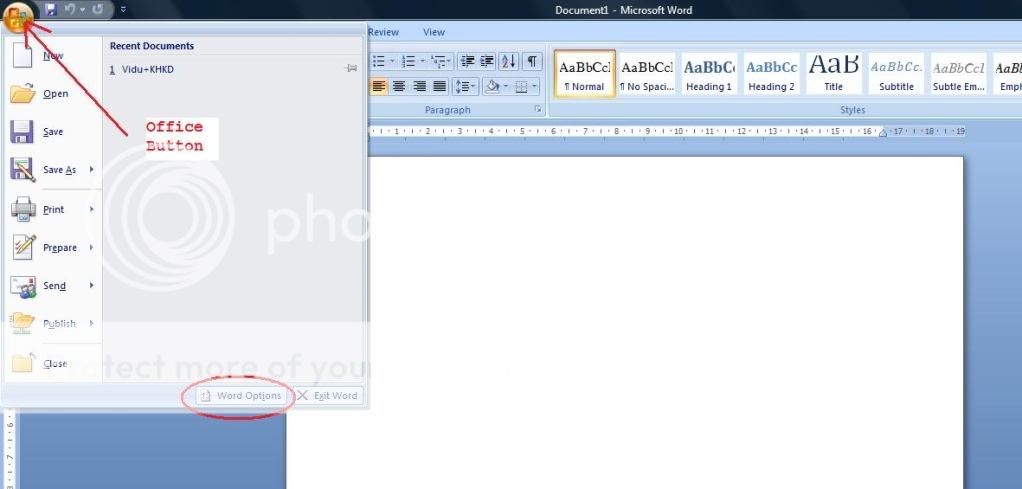Switch to the View ribbon tab
The height and width of the screenshot is (489, 1022).
click(x=433, y=32)
